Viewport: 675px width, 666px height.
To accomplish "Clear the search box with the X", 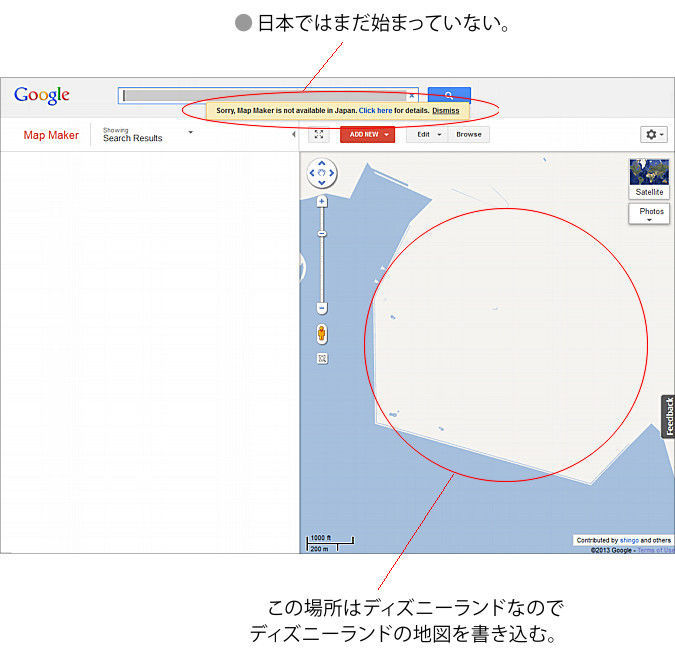I will [412, 96].
